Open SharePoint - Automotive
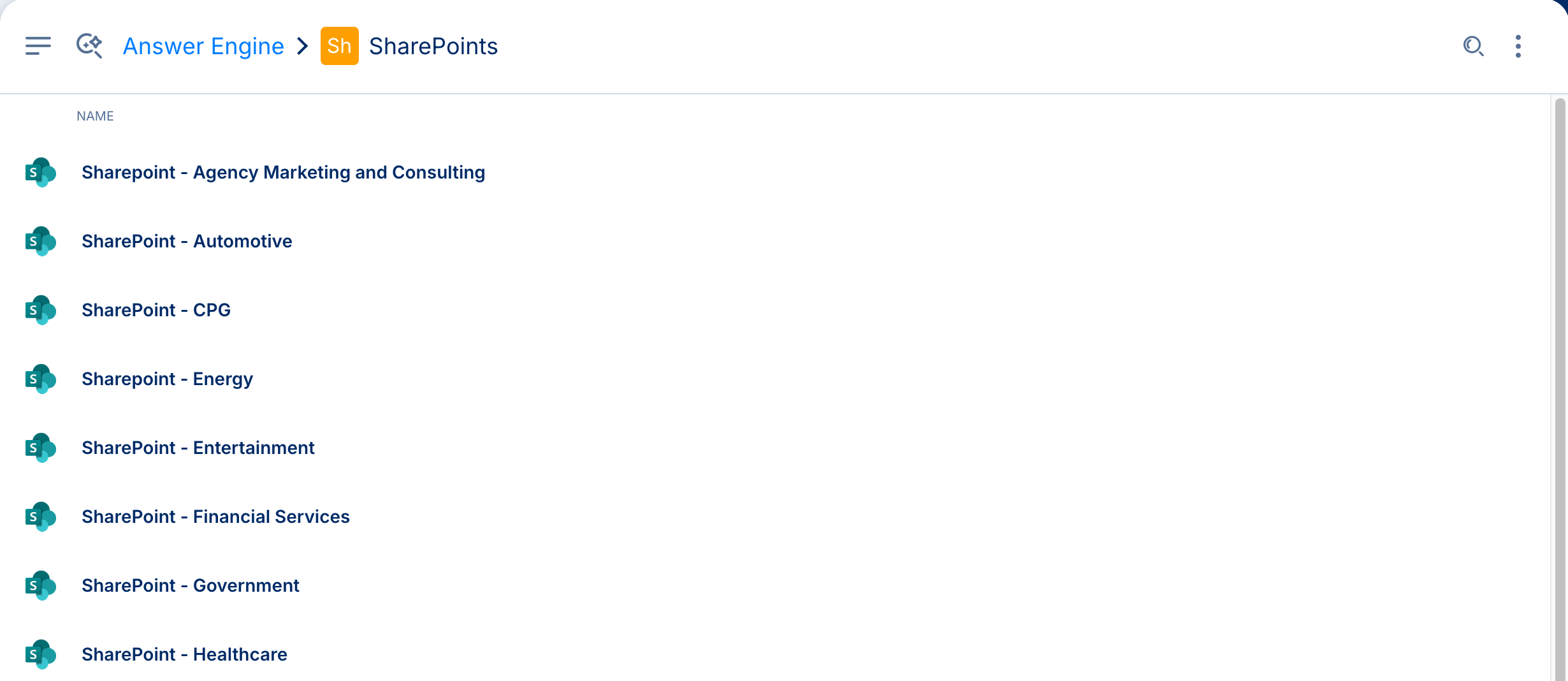This screenshot has height=681, width=1568. [187, 241]
